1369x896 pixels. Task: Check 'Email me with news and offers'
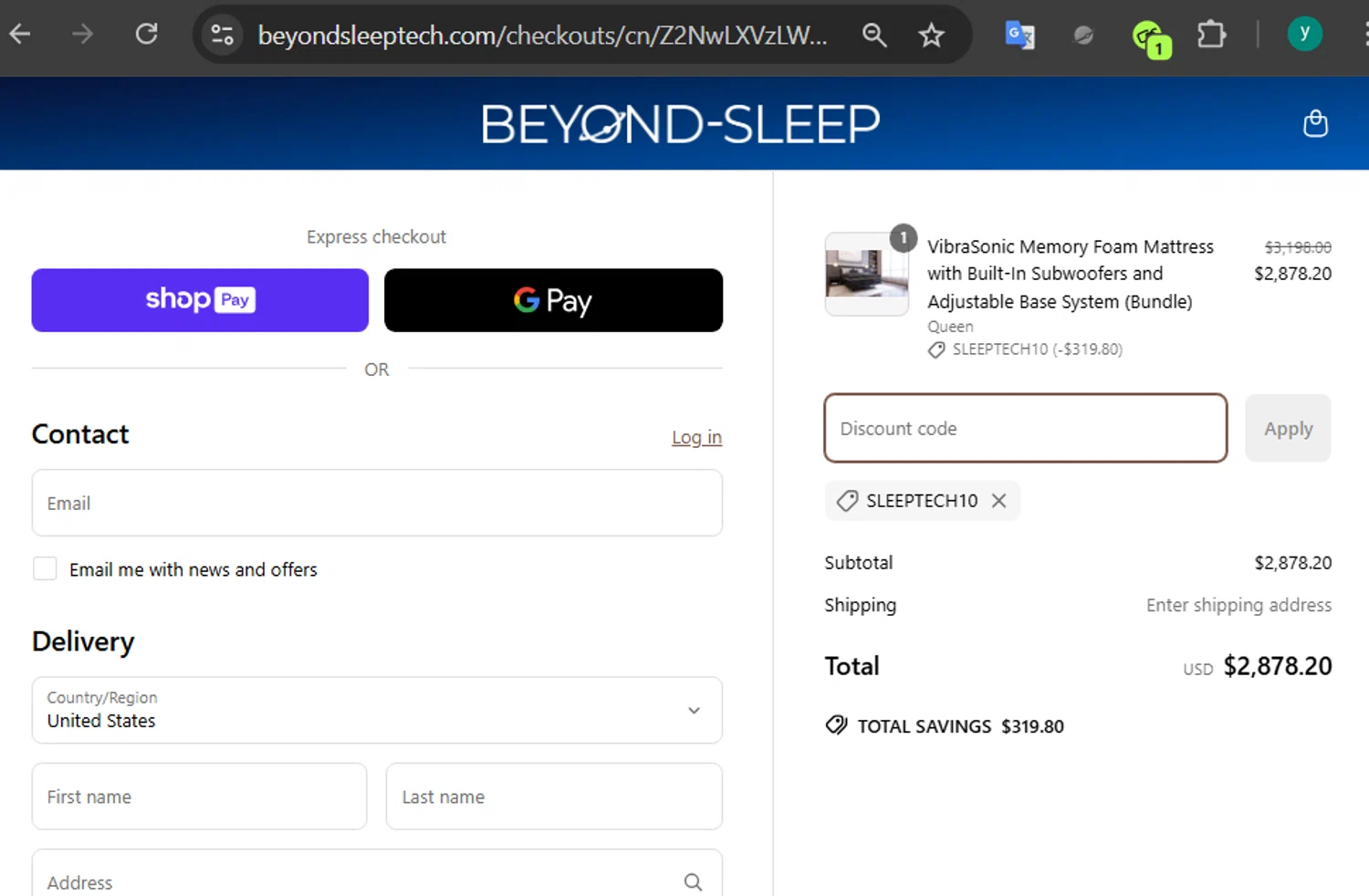point(45,568)
